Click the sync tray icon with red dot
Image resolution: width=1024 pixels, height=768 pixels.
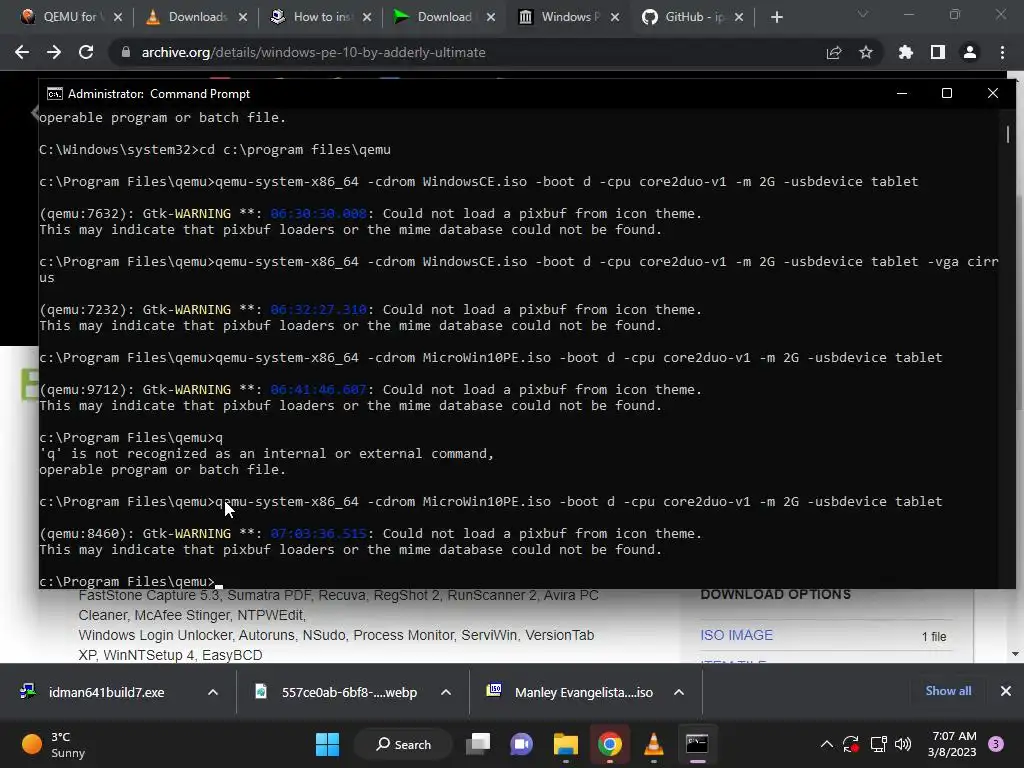pos(851,744)
